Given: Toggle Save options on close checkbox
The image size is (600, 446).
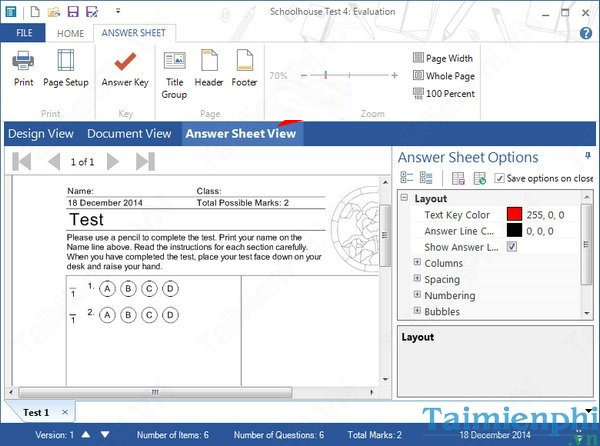Looking at the screenshot, I should [499, 178].
